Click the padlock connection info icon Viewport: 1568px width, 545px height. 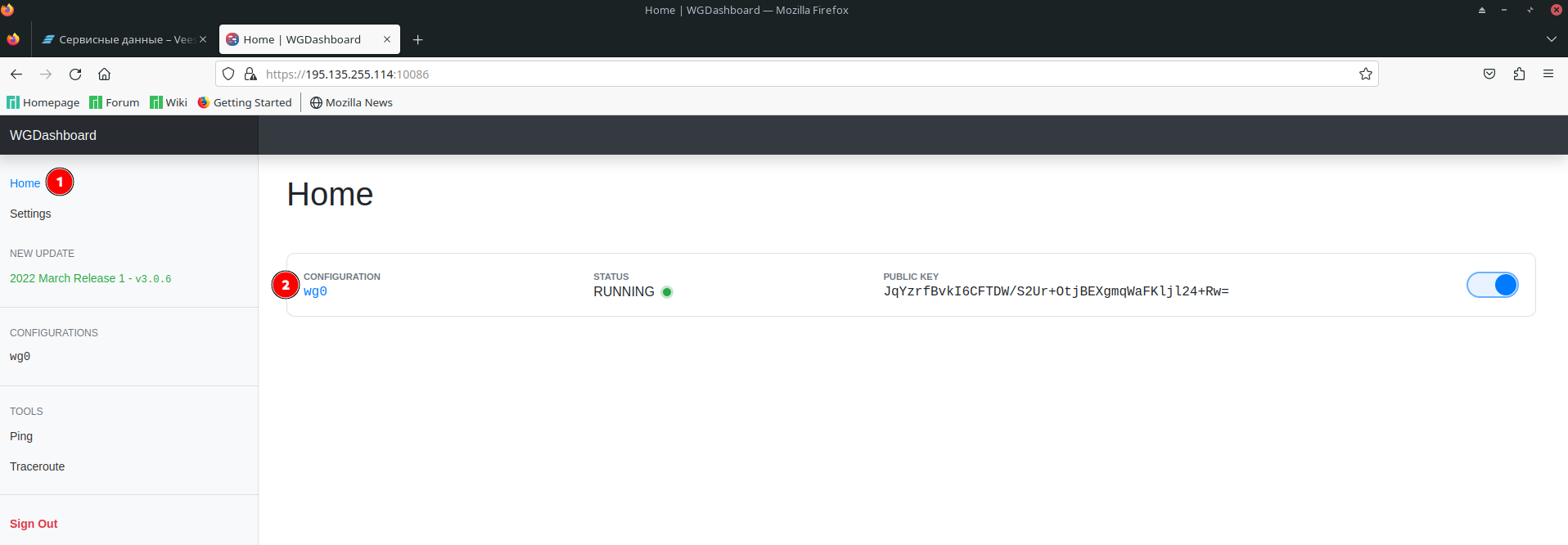250,74
